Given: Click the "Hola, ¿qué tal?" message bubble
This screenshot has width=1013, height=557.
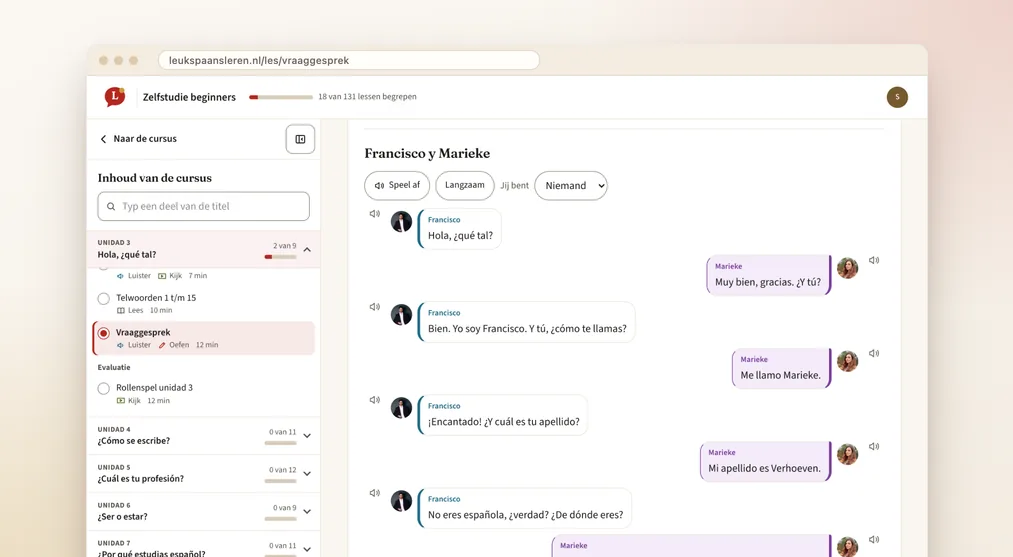Looking at the screenshot, I should (x=460, y=229).
